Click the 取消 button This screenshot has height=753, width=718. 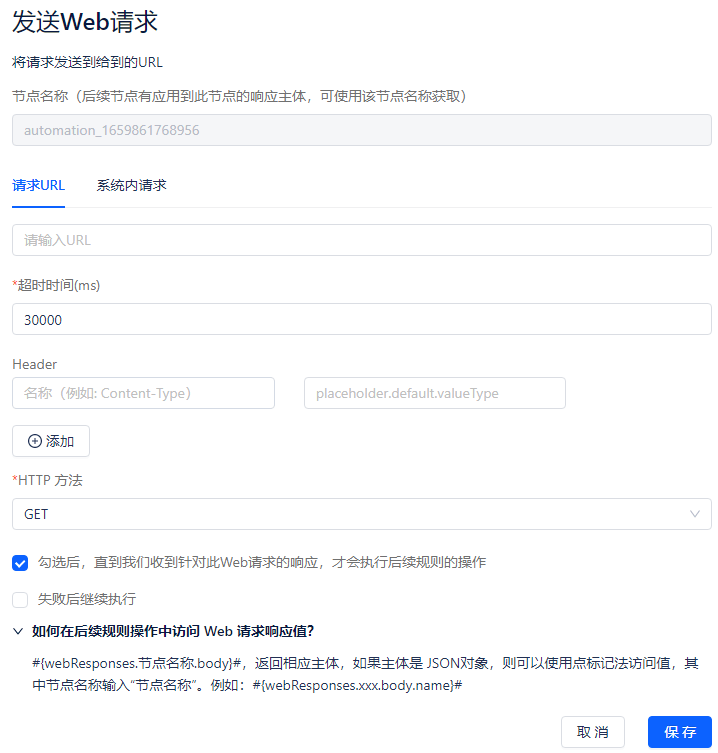pyautogui.click(x=593, y=732)
